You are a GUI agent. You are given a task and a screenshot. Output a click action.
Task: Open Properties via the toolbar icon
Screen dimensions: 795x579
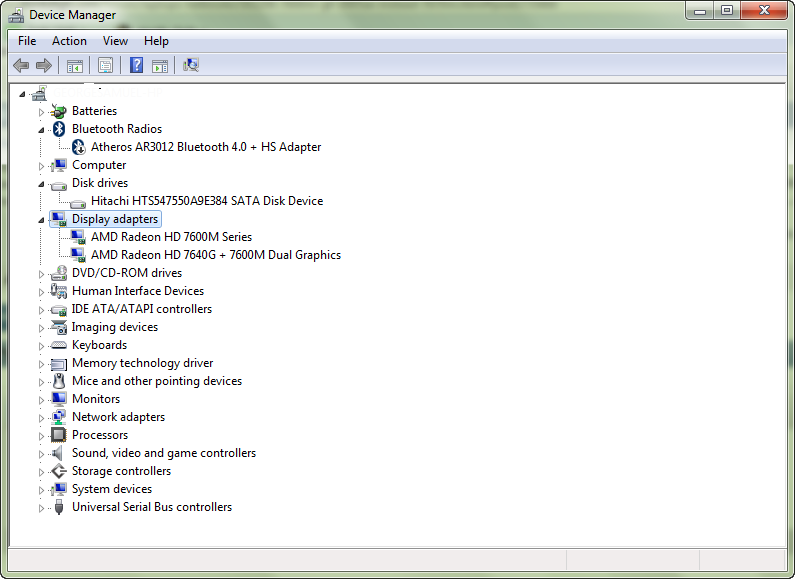[x=105, y=66]
